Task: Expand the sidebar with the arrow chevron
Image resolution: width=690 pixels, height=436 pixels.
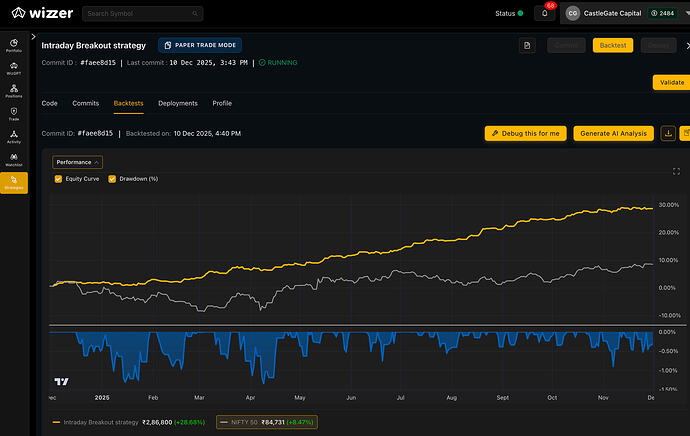Action: [x=33, y=37]
